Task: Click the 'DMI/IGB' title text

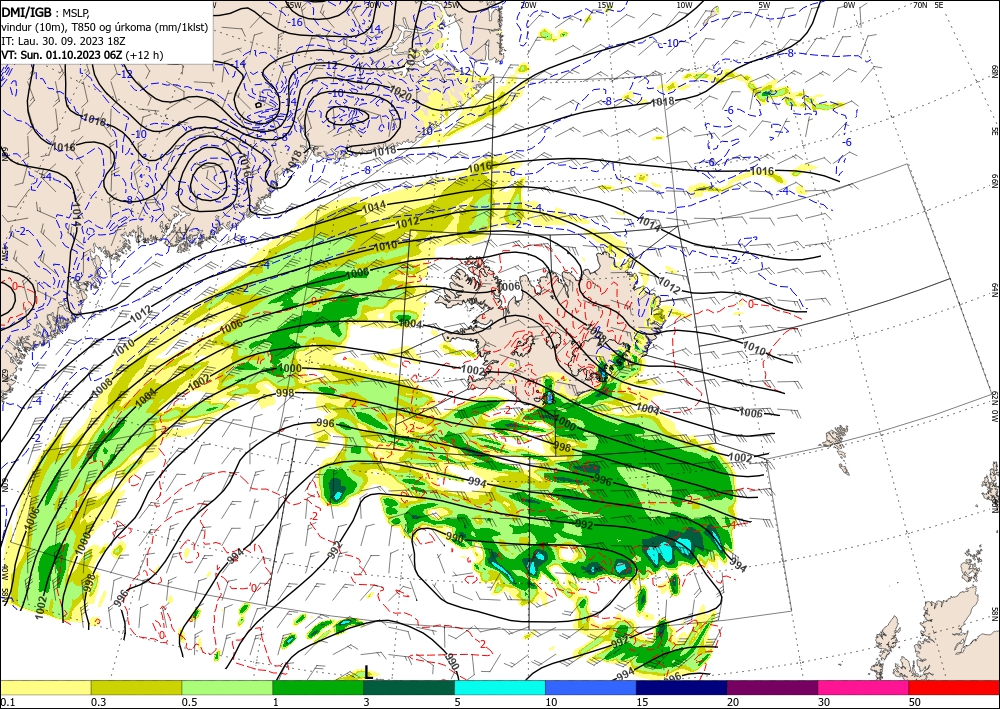Action: click(27, 11)
